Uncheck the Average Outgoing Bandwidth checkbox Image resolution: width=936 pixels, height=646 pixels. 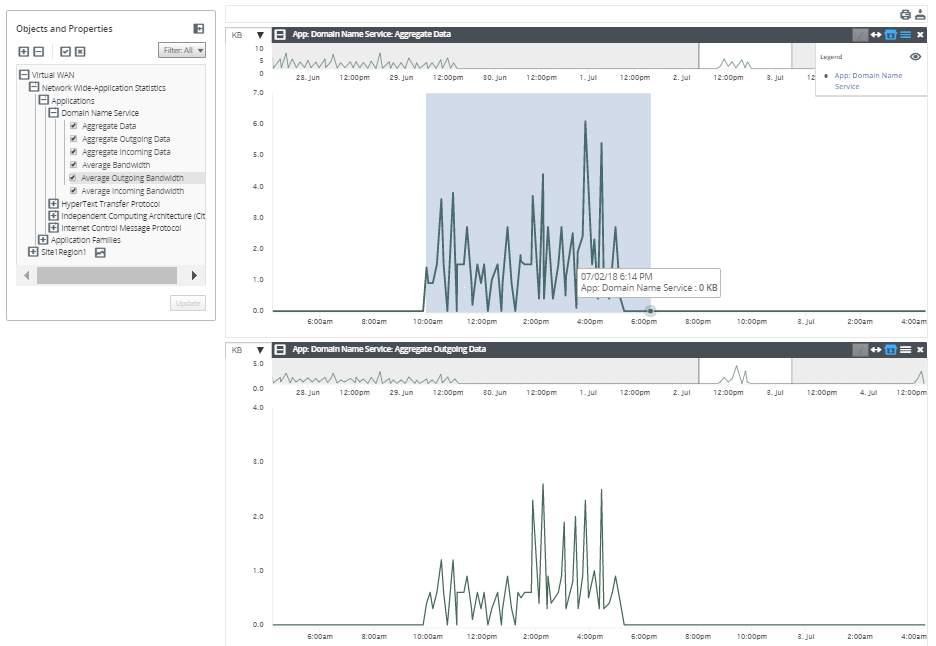(x=72, y=178)
